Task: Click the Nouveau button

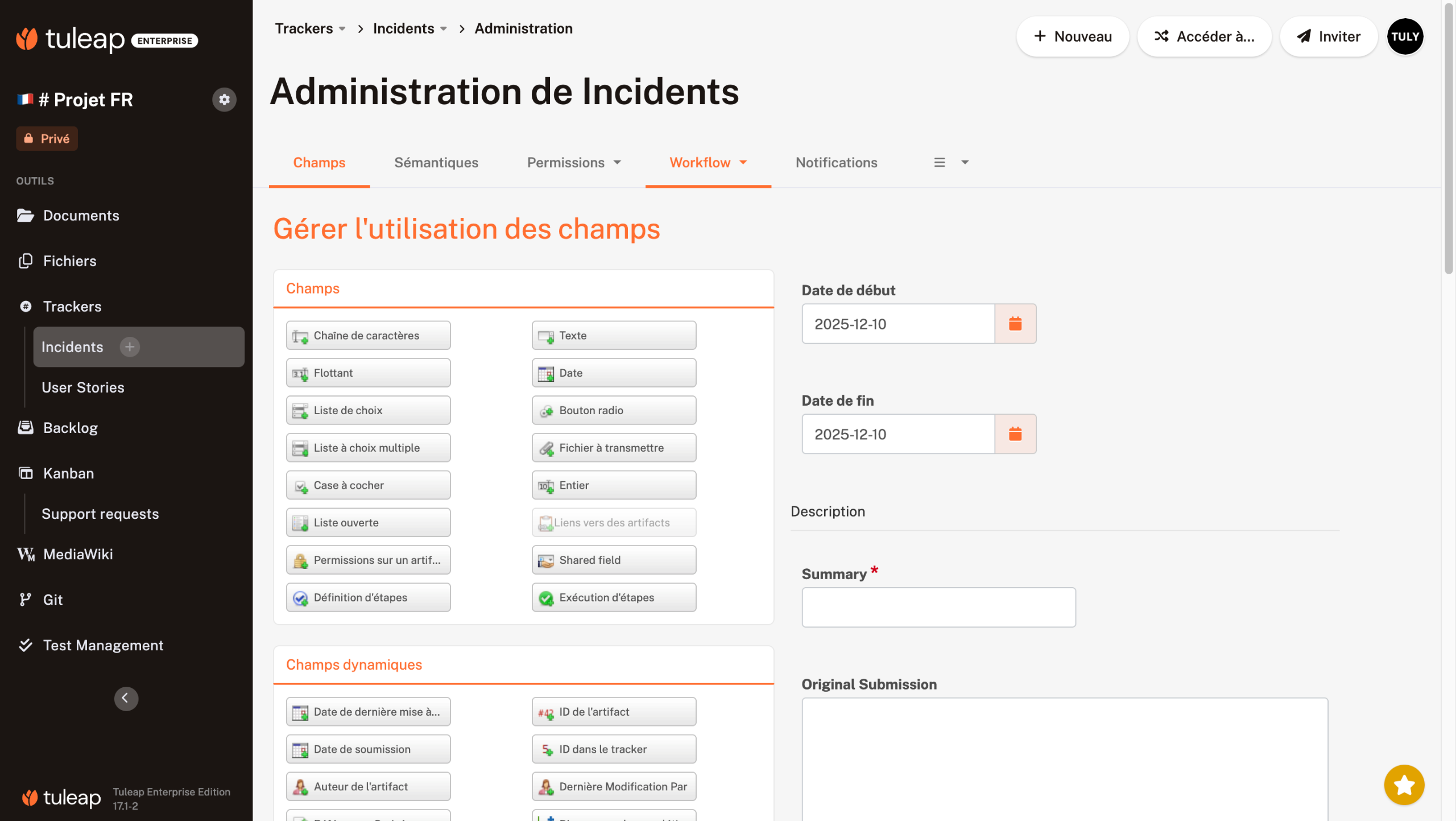Action: pos(1072,36)
